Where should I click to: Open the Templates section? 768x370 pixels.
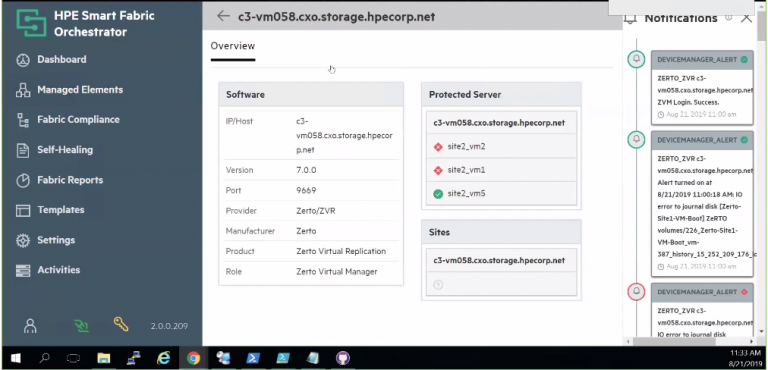click(x=50, y=210)
